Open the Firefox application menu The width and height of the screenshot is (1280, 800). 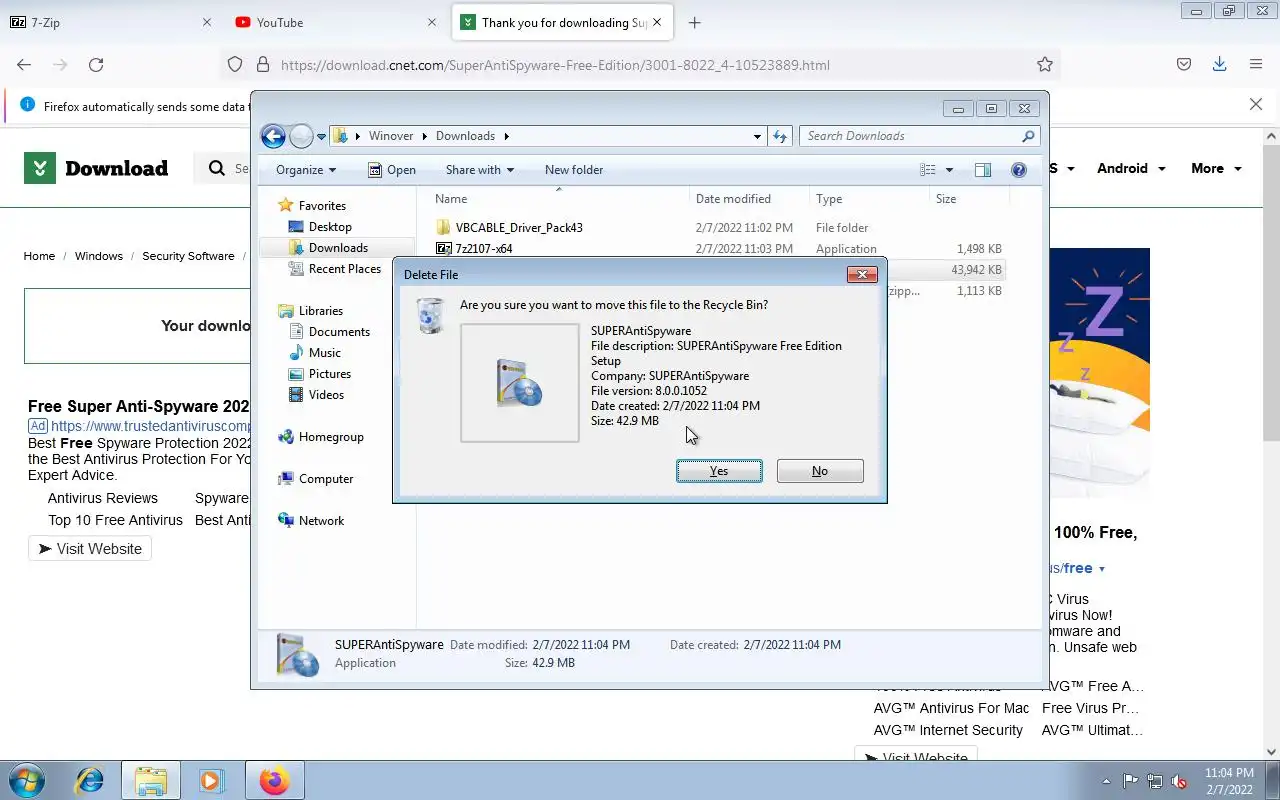1256,65
